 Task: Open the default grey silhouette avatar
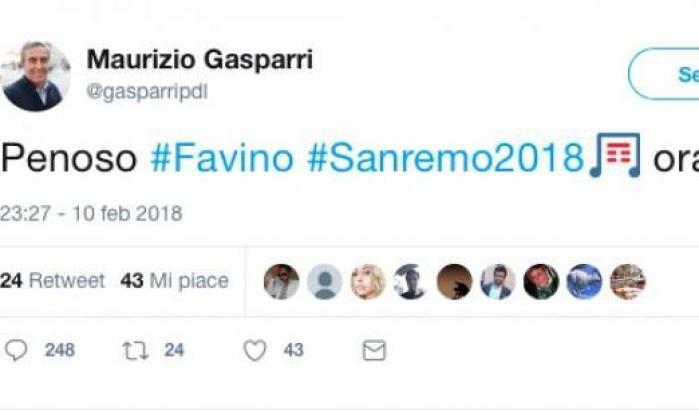point(325,281)
